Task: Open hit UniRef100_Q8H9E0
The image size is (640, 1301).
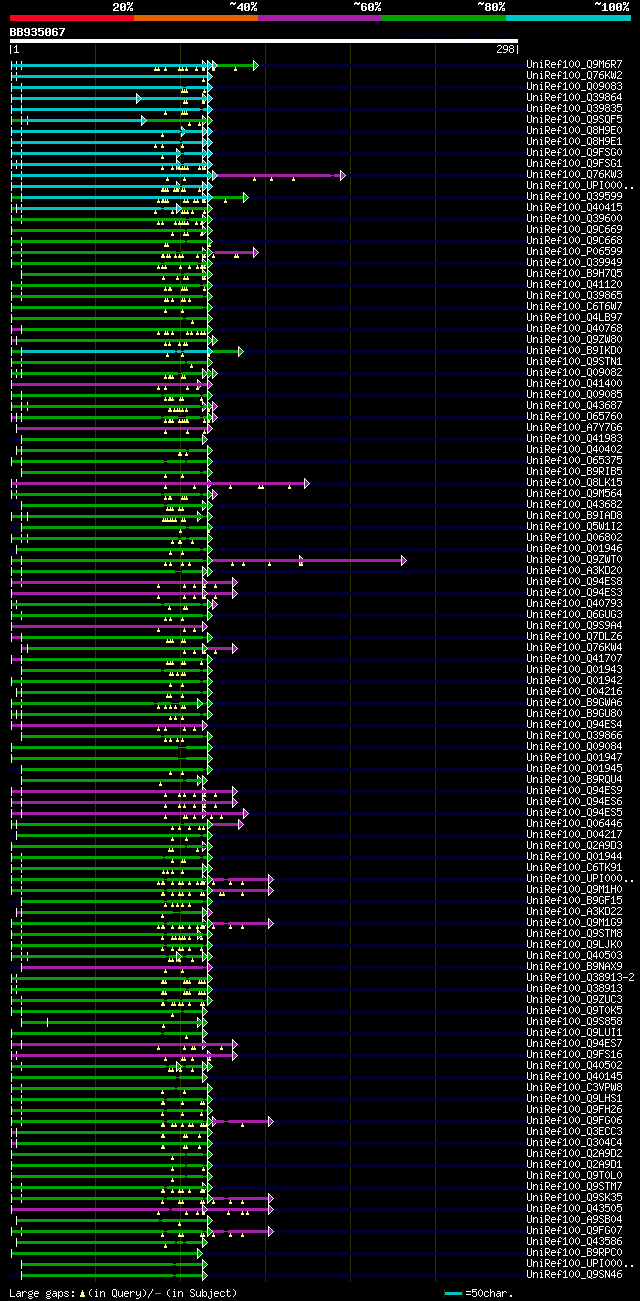Action: coord(574,131)
